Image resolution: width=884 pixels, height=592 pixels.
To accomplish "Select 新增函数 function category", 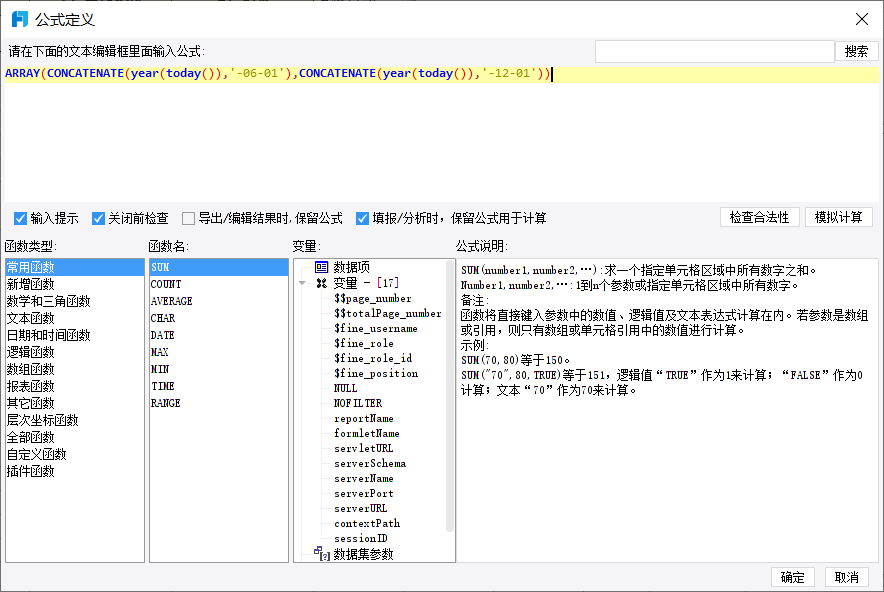I will point(74,284).
